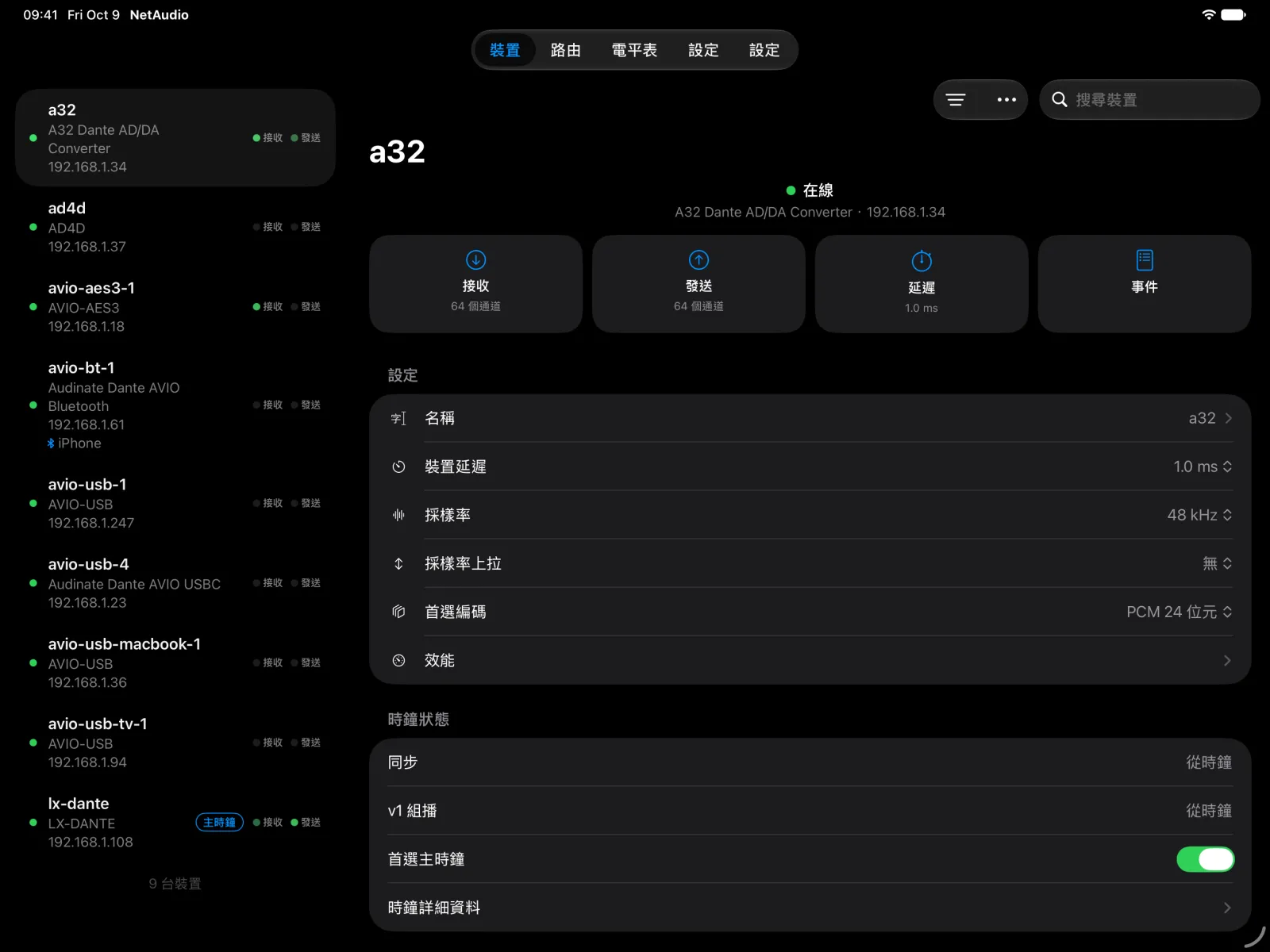Click the 搜尋裝置 search field
The width and height of the screenshot is (1270, 952).
point(1149,100)
